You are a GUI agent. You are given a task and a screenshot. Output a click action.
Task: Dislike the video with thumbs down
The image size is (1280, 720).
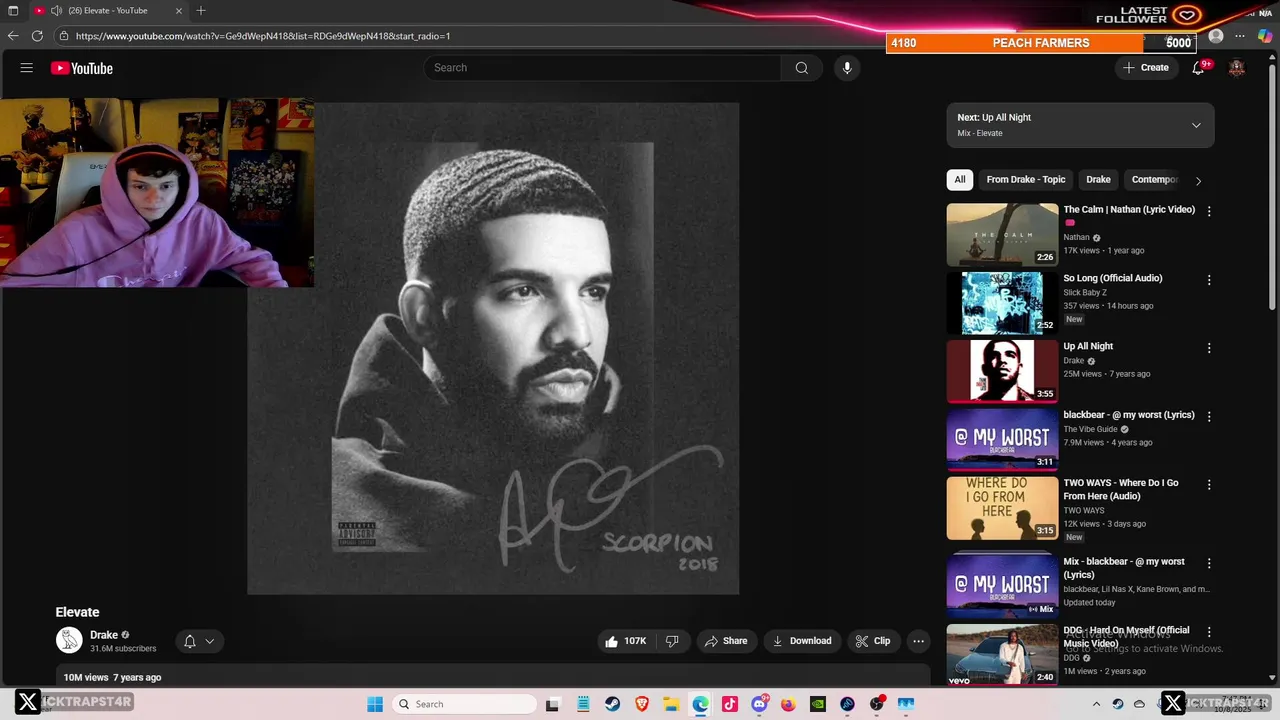tap(672, 641)
